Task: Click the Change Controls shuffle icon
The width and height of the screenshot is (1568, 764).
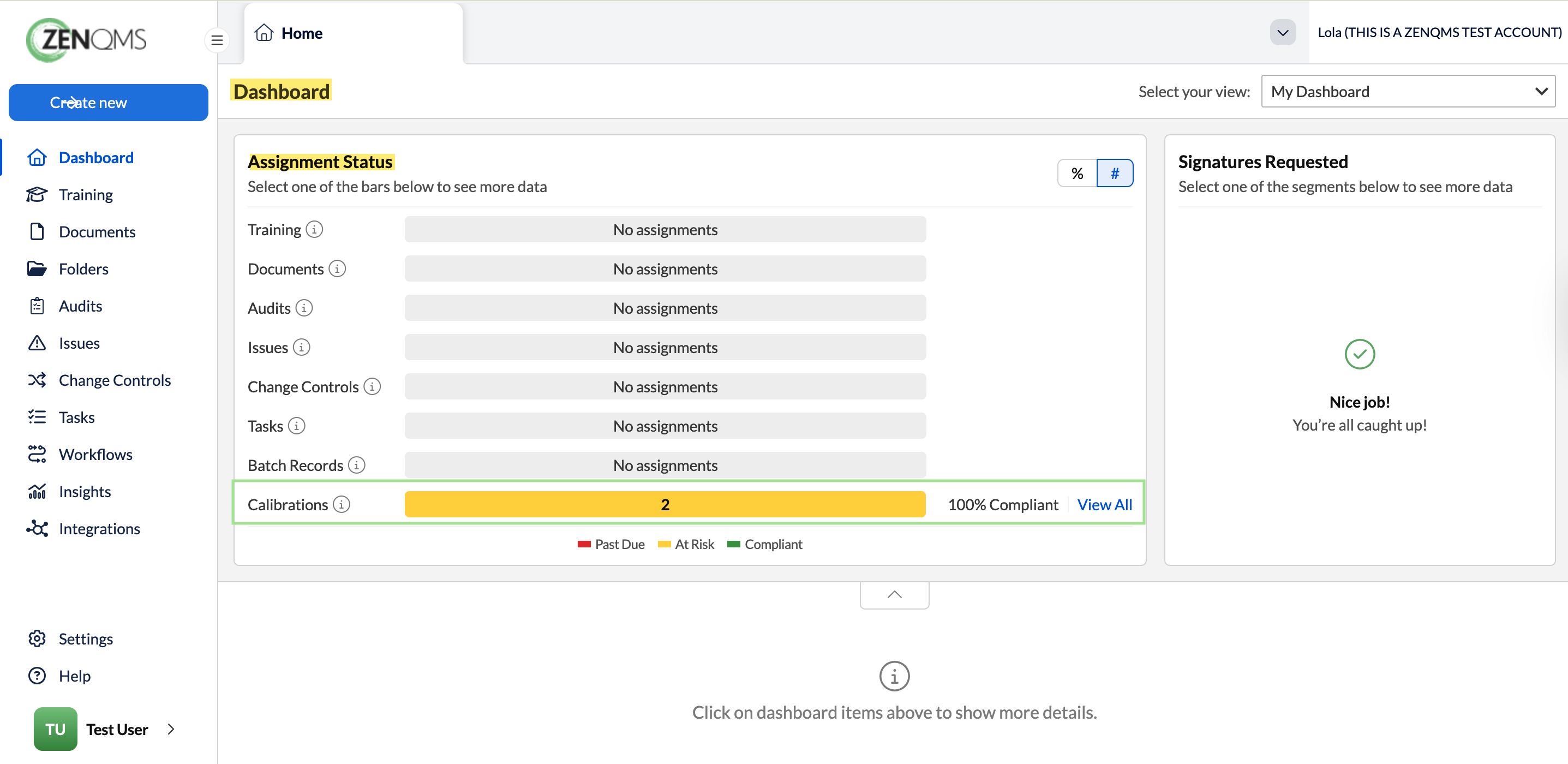Action: tap(37, 380)
